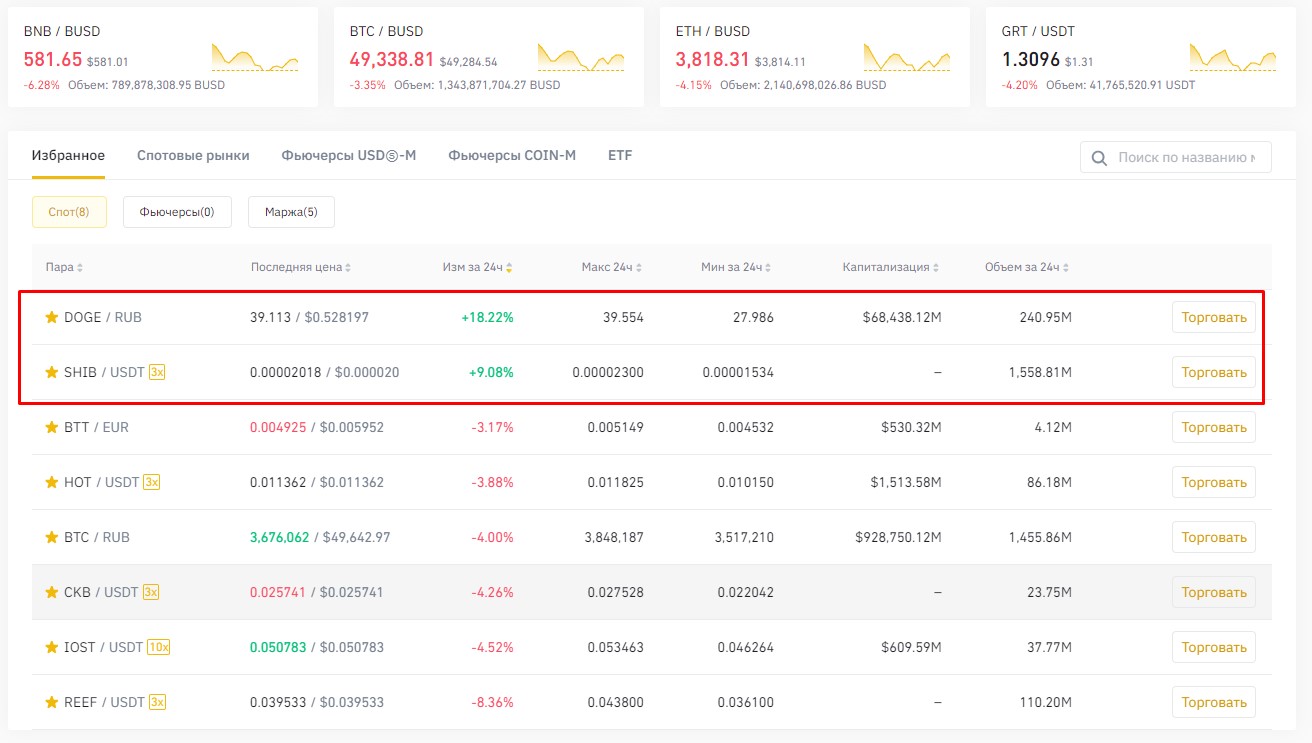
Task: Open the BTC / BUSD sparkline chart
Action: point(581,57)
